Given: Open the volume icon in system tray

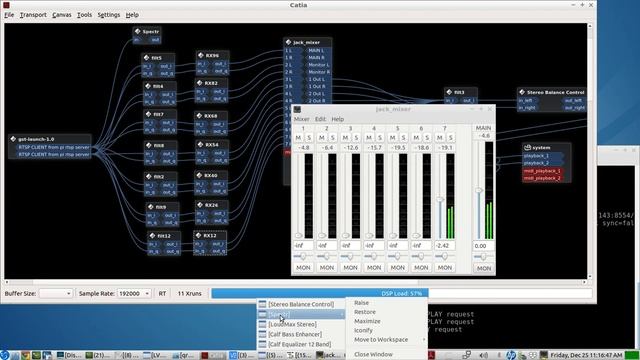Looking at the screenshot, I should 484,355.
